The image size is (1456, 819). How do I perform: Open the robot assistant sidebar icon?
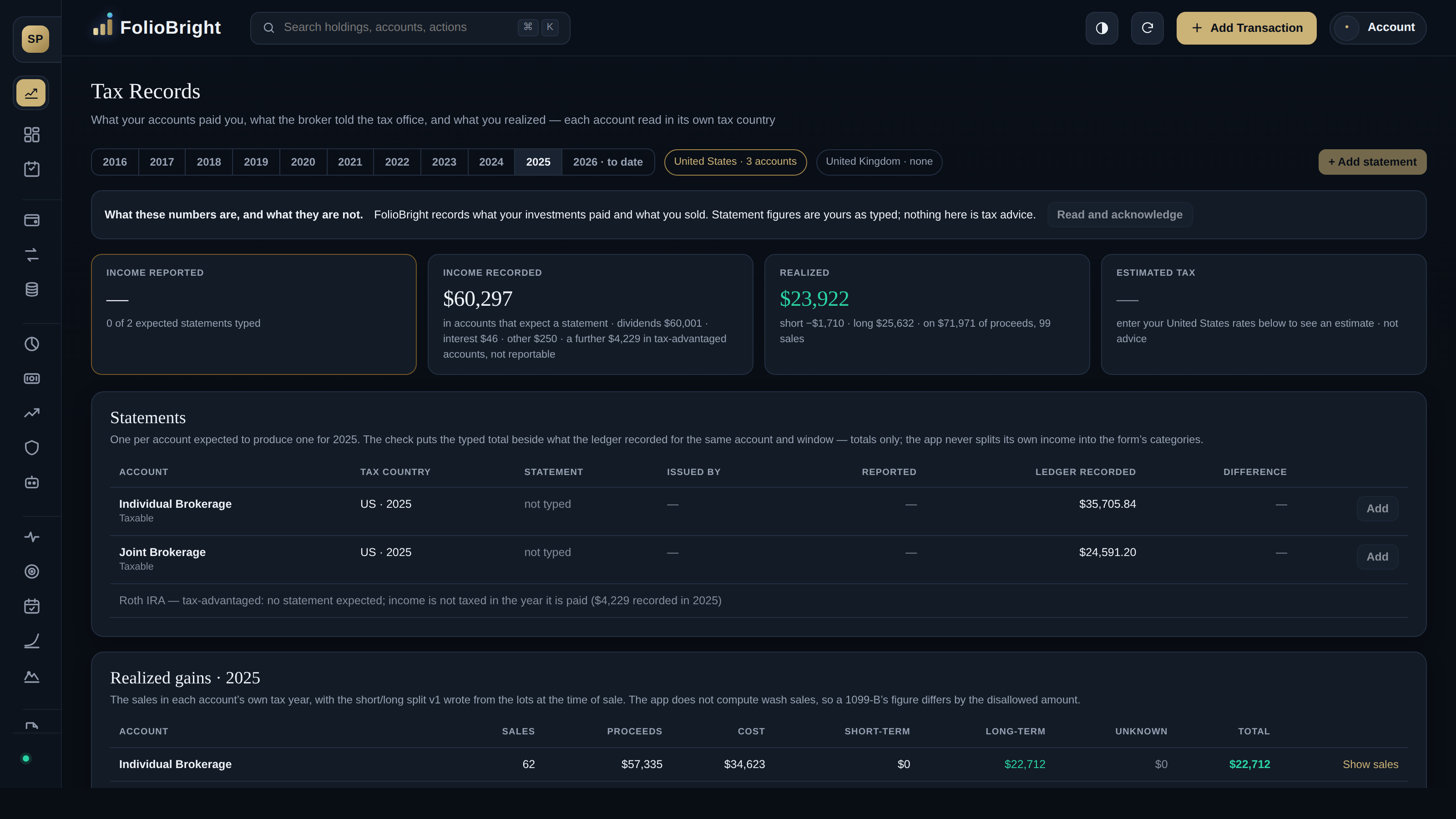tap(32, 482)
